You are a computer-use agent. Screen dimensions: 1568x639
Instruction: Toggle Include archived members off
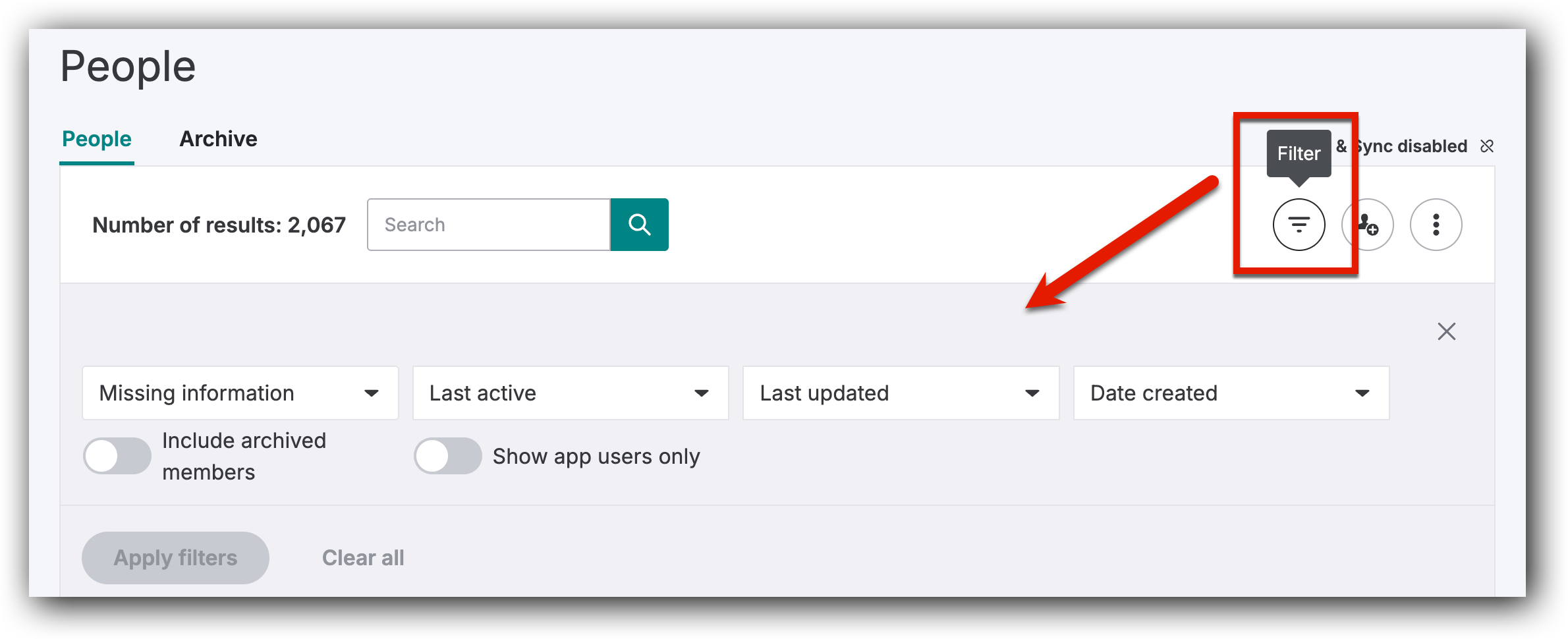click(x=117, y=456)
